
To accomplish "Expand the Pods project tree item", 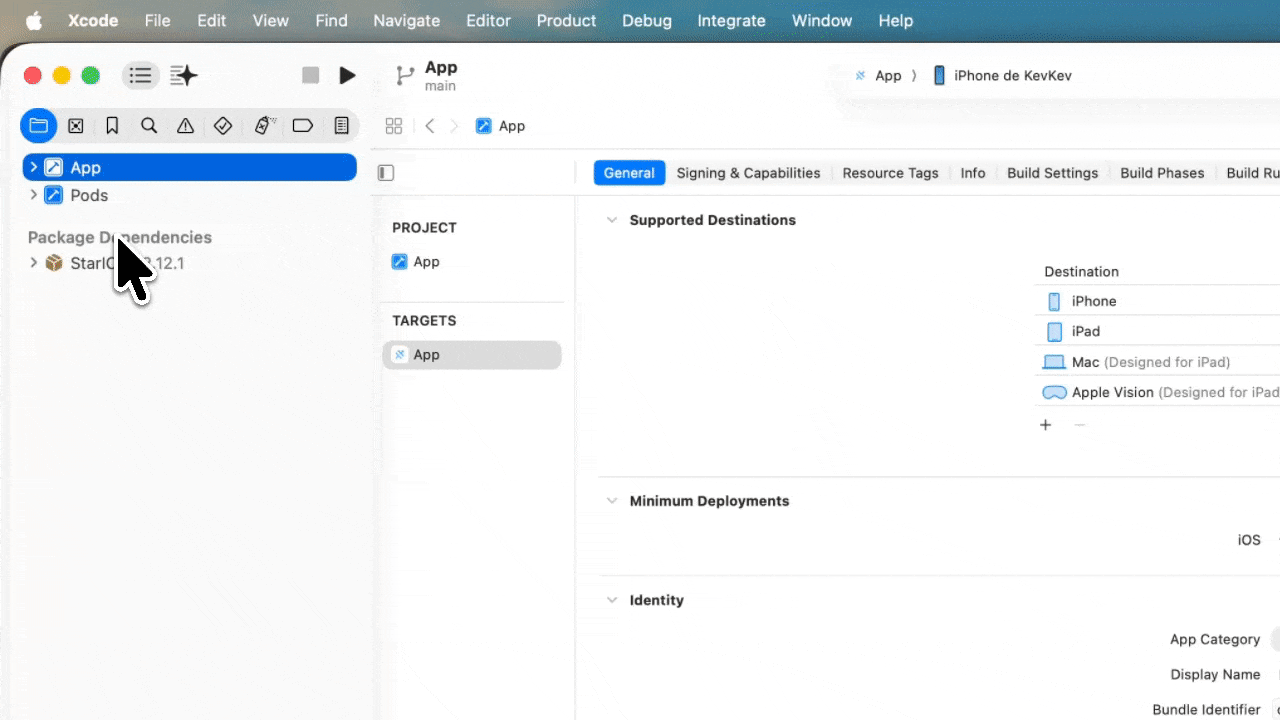I will click(33, 195).
